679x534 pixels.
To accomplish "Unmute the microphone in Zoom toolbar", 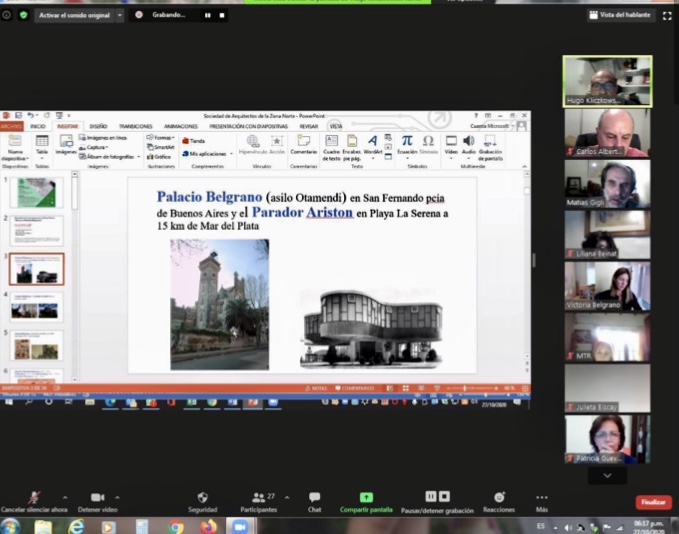I will tap(34, 498).
